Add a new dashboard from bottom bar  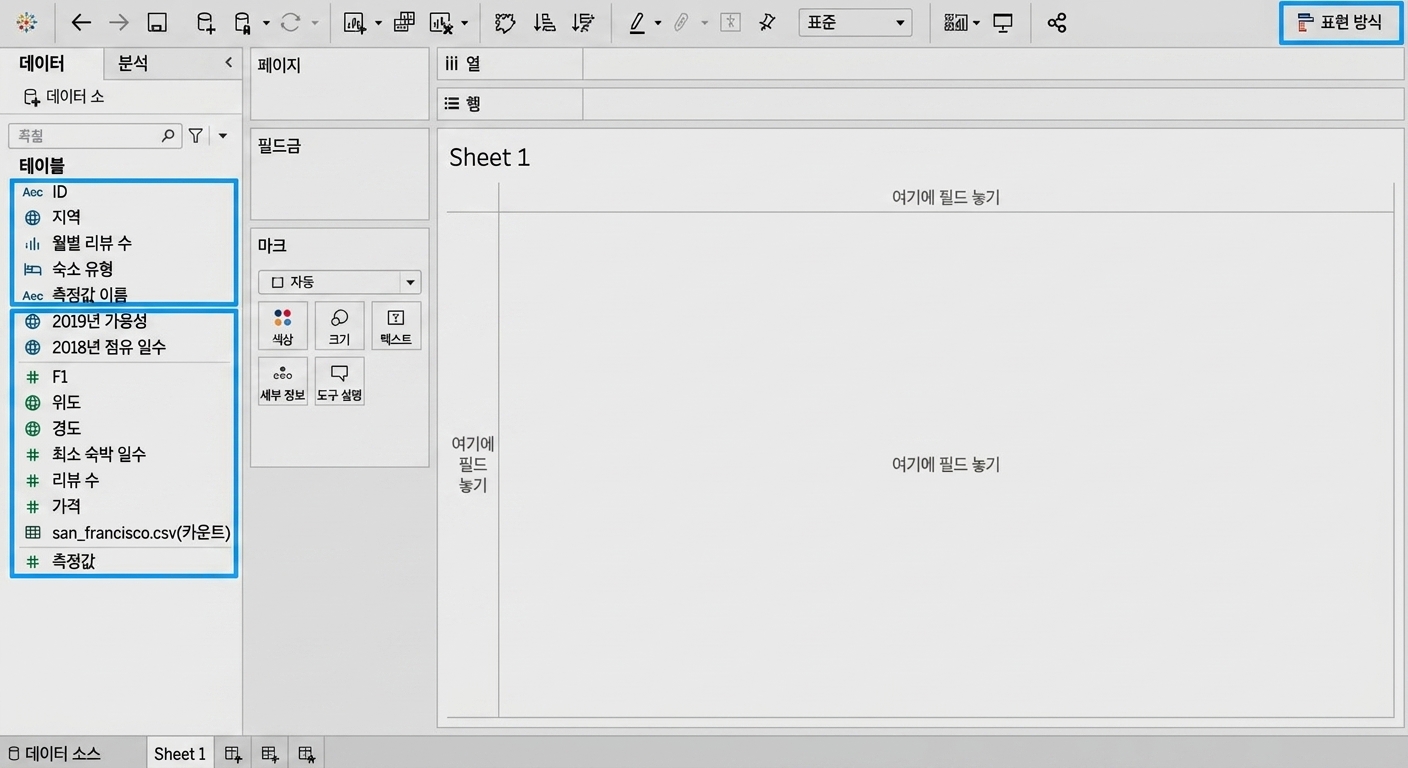pos(270,754)
